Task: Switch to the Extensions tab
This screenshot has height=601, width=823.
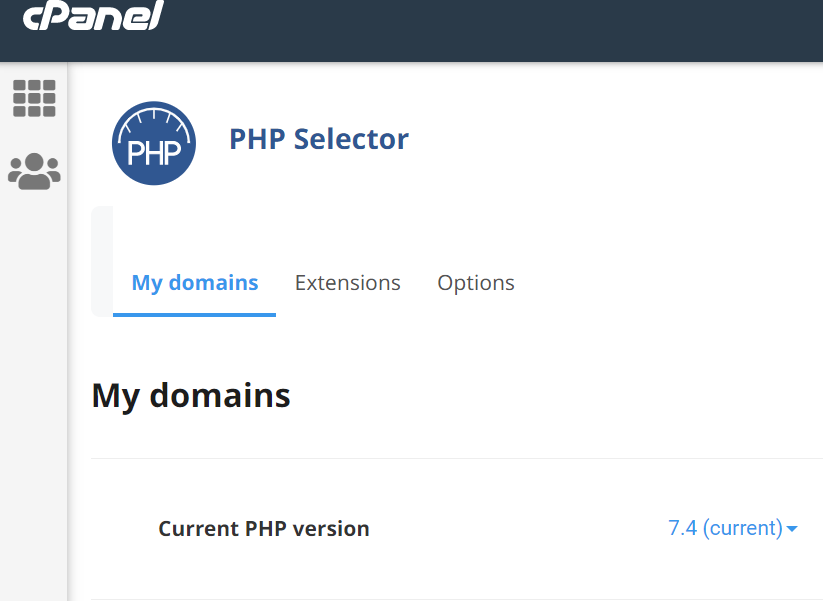Action: [x=347, y=283]
